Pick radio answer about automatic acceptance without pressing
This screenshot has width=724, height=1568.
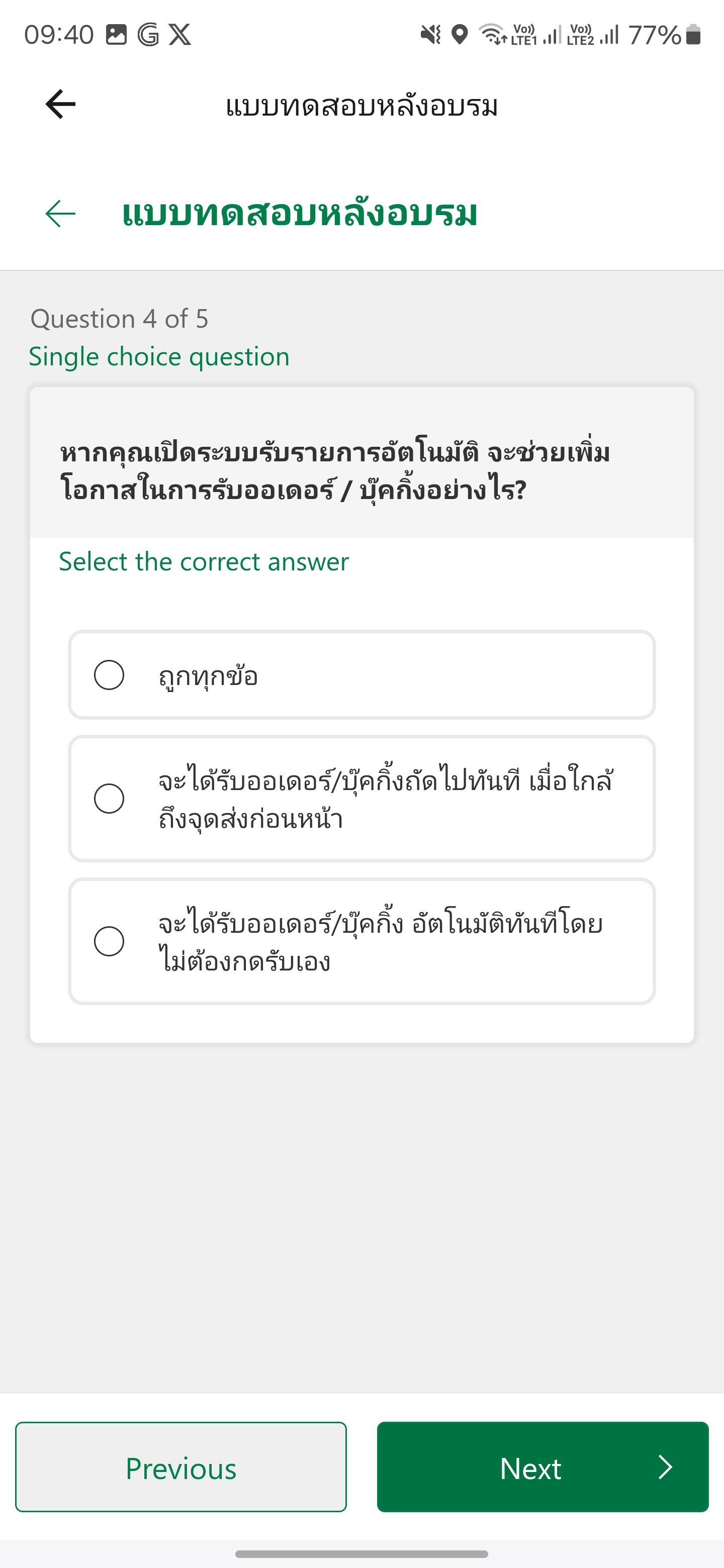coord(110,941)
